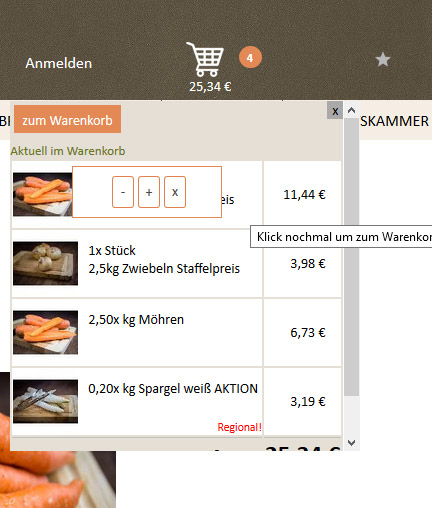Click the first carrot thumbnail in cart
This screenshot has width=432, height=508.
pyautogui.click(x=43, y=194)
